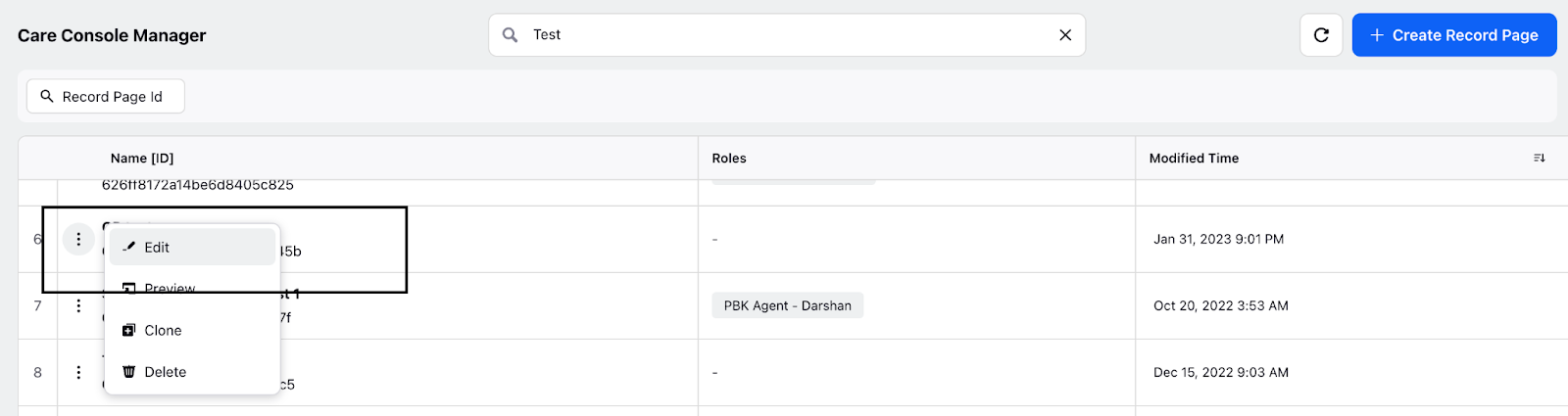Click the PBK Agent - Darshan role tag

click(x=787, y=305)
